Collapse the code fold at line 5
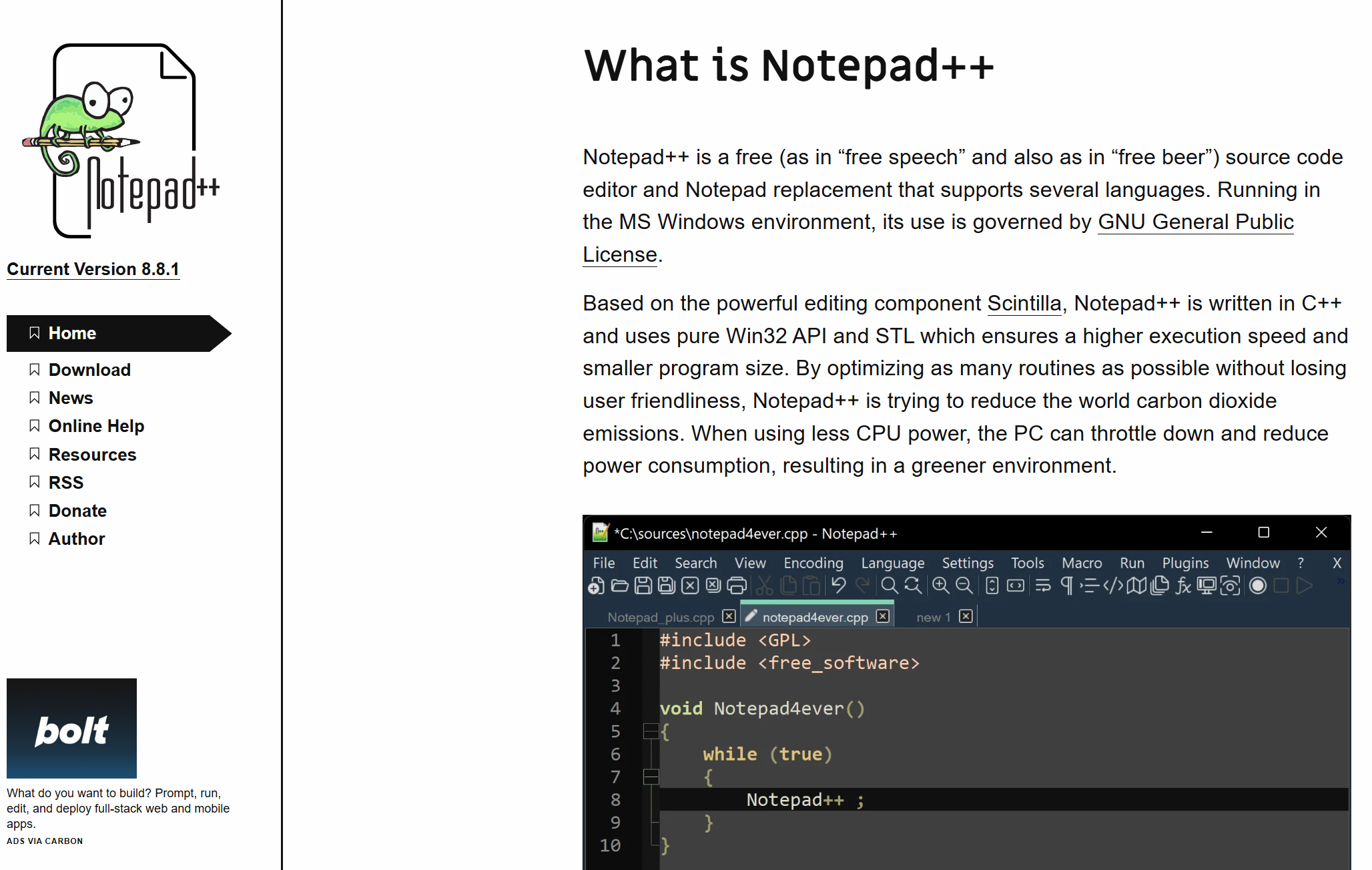1372x870 pixels. tap(651, 731)
